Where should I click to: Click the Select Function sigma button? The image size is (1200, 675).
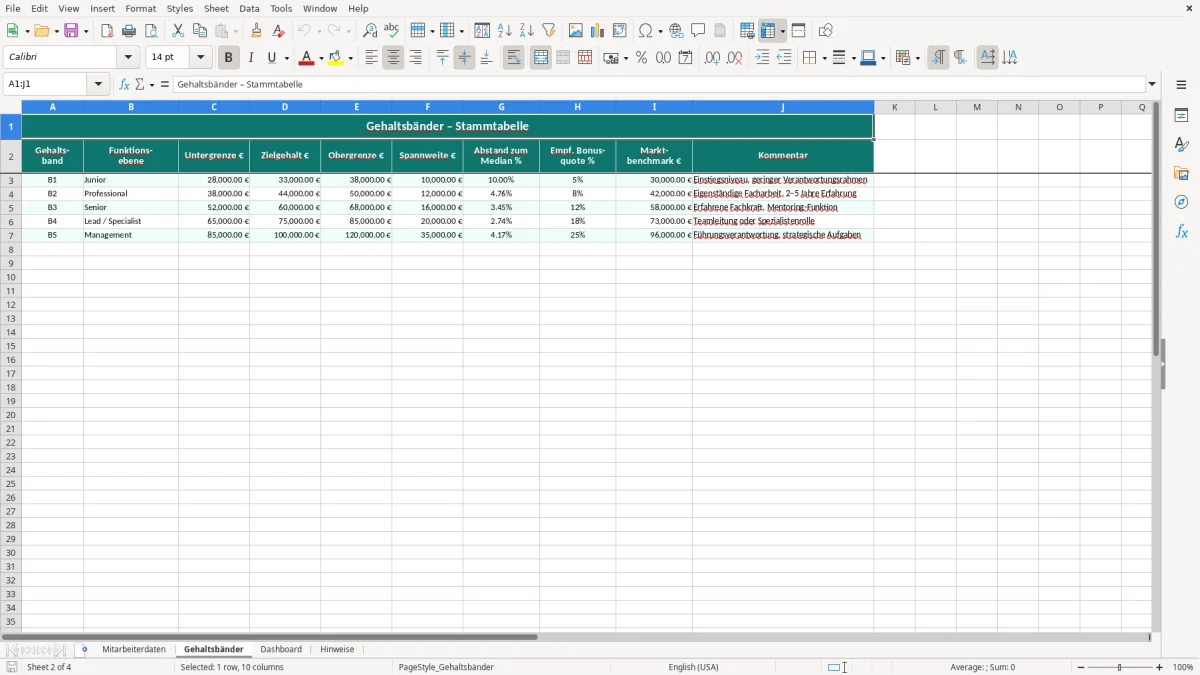pyautogui.click(x=140, y=85)
